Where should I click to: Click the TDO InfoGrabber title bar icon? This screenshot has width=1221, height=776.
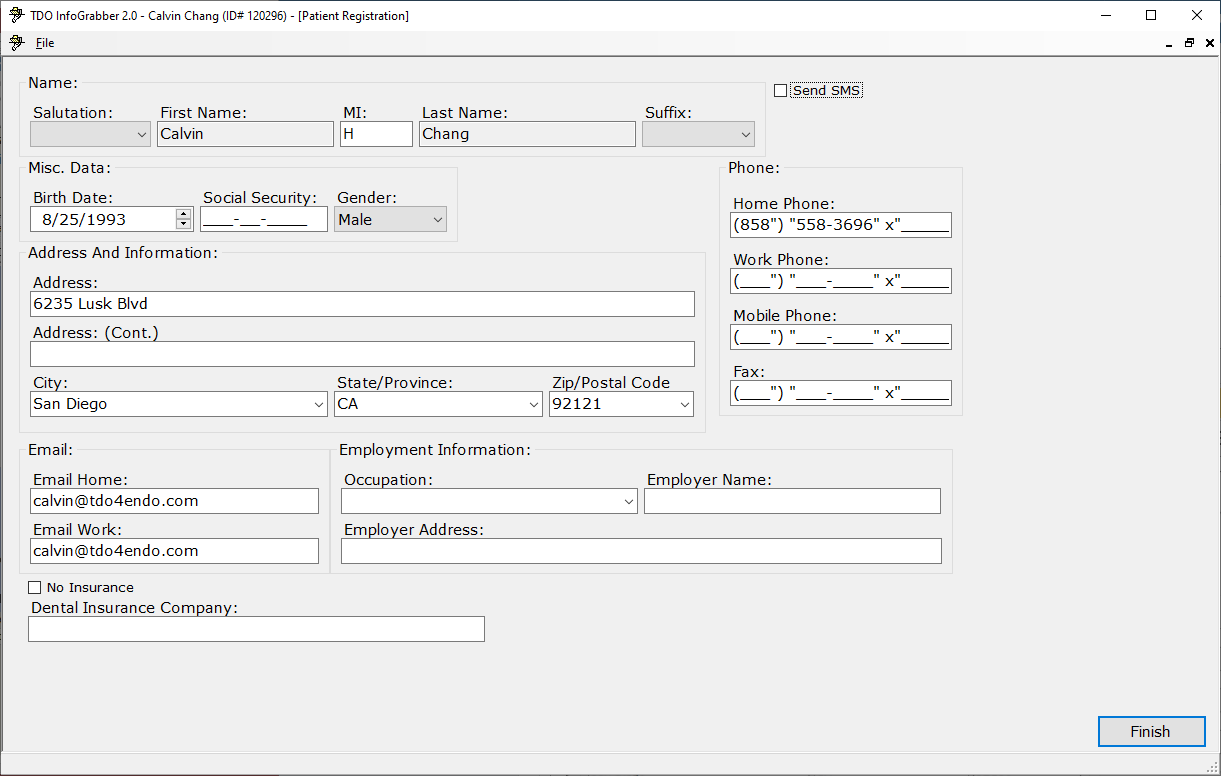(x=16, y=16)
